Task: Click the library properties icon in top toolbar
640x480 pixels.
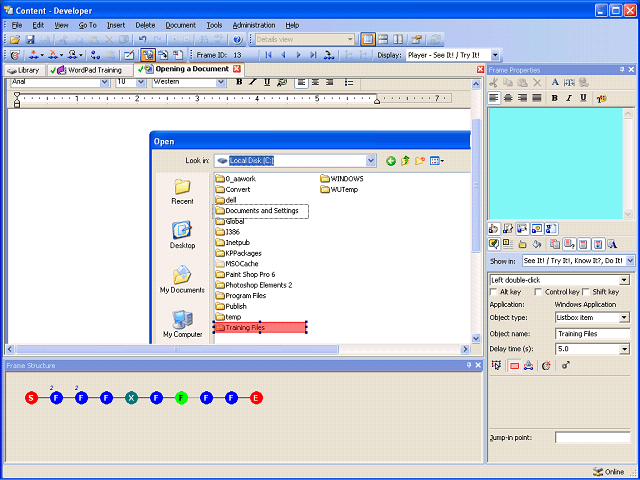Action: (416, 40)
